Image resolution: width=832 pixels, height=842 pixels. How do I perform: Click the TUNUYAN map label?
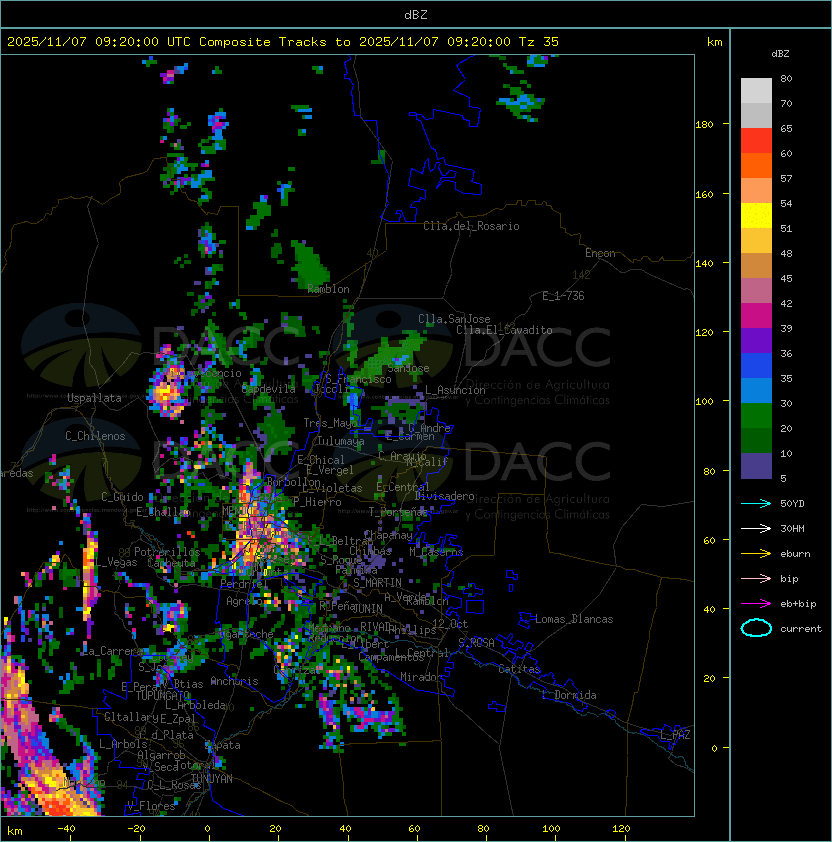point(212,778)
